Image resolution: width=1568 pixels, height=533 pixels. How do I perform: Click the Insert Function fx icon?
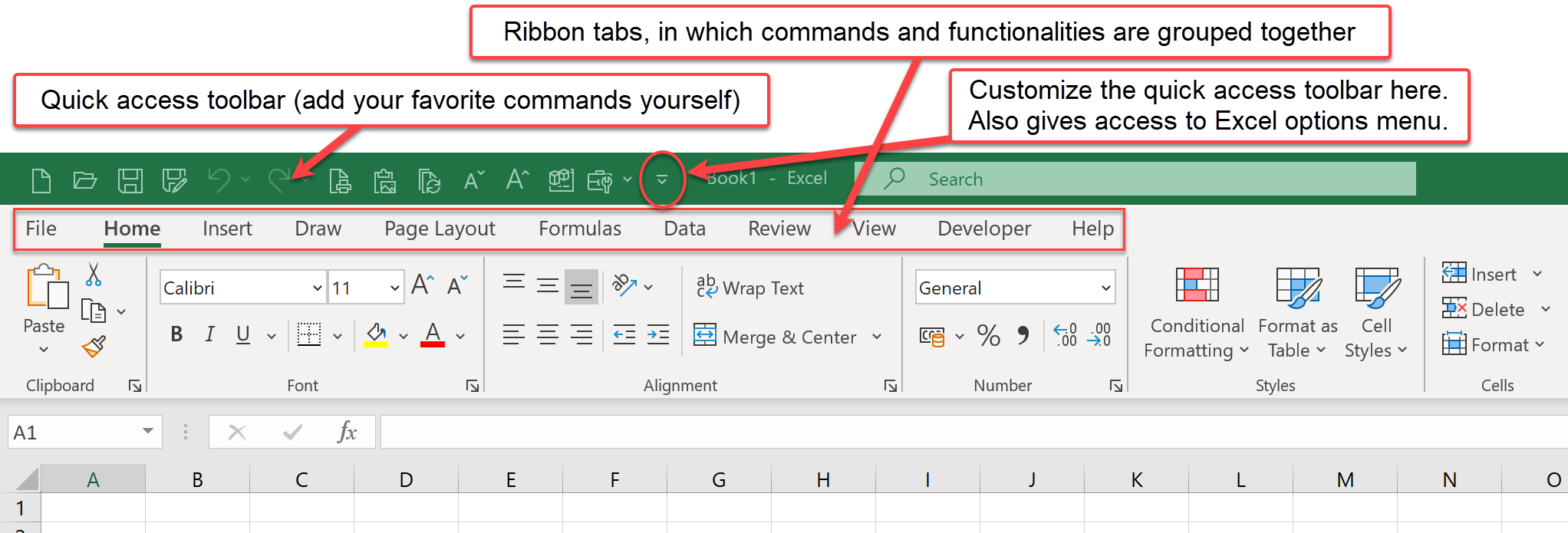point(347,433)
